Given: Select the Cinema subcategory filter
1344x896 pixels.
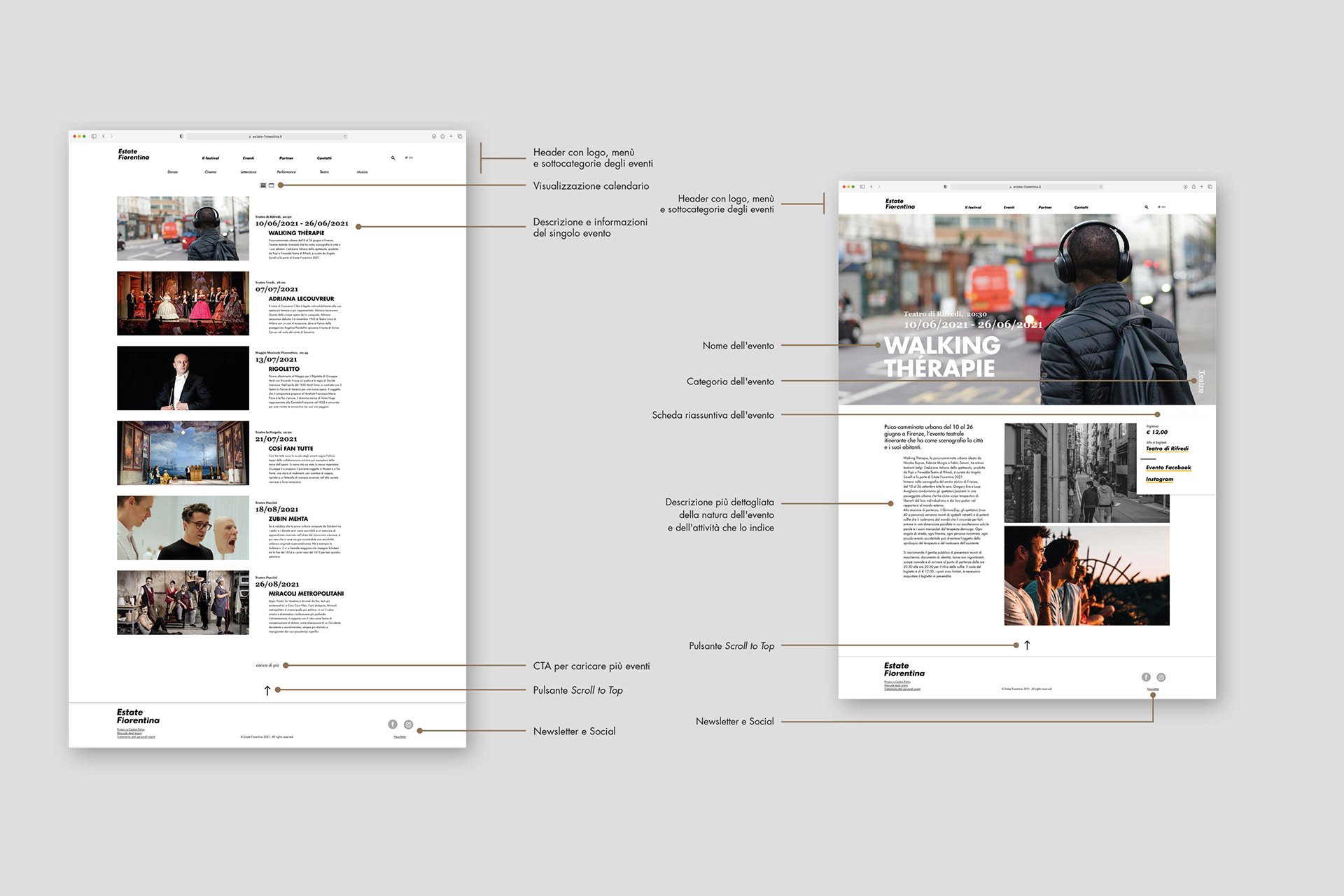Looking at the screenshot, I should pos(211,172).
